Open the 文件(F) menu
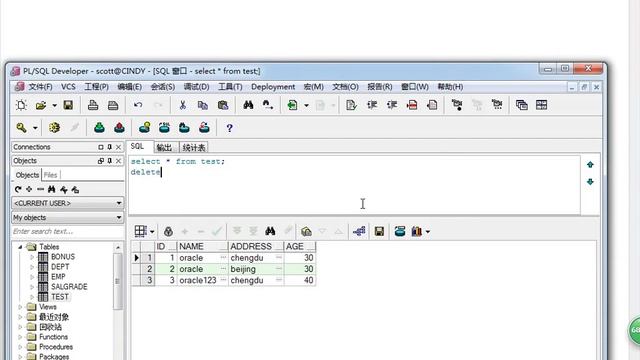 [40, 87]
